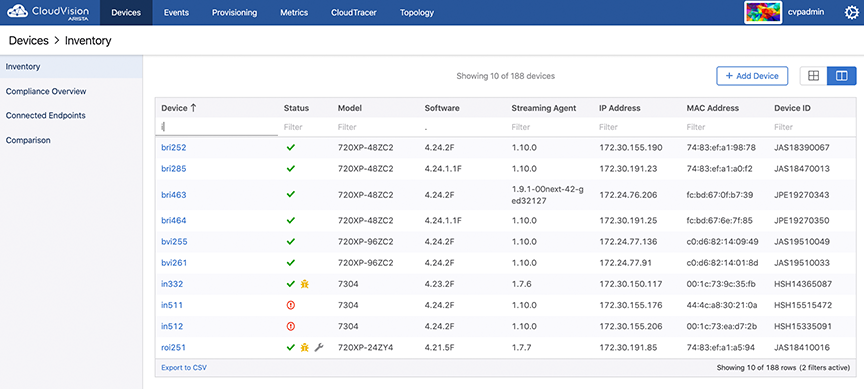Click the bug alert icon for in332
This screenshot has height=389, width=864.
305,284
